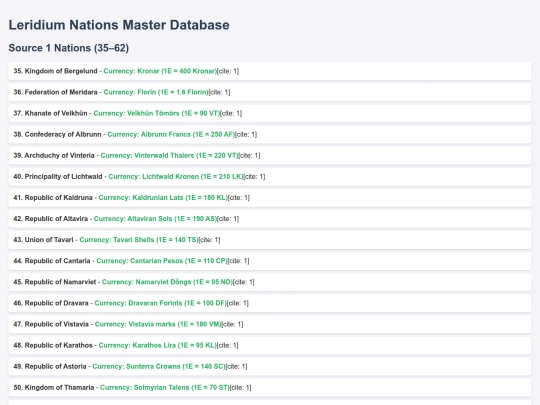Click Archduchy of Vinteria row
The width and height of the screenshot is (540, 405).
tap(270, 156)
